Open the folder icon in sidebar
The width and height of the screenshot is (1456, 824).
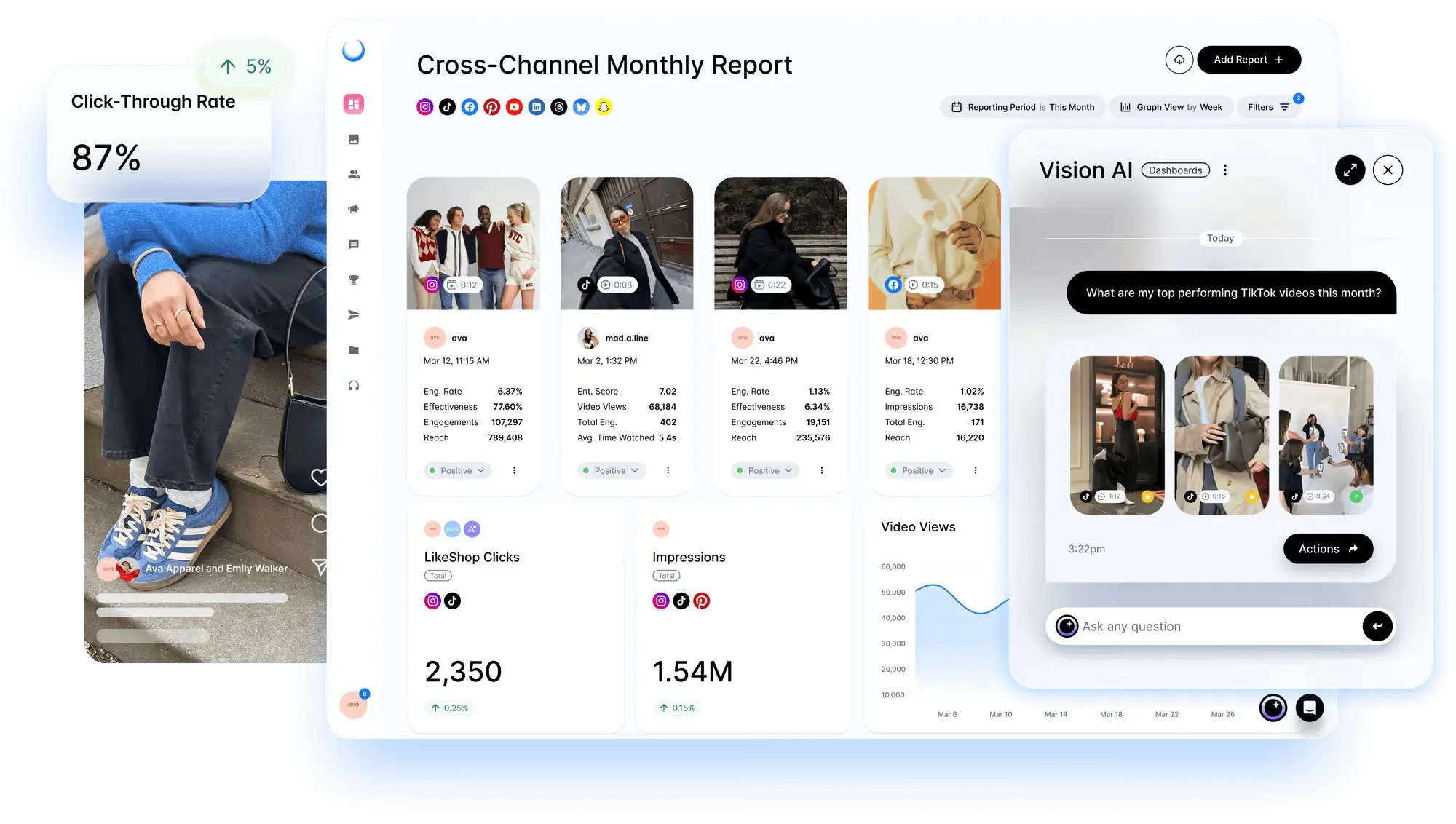click(354, 350)
